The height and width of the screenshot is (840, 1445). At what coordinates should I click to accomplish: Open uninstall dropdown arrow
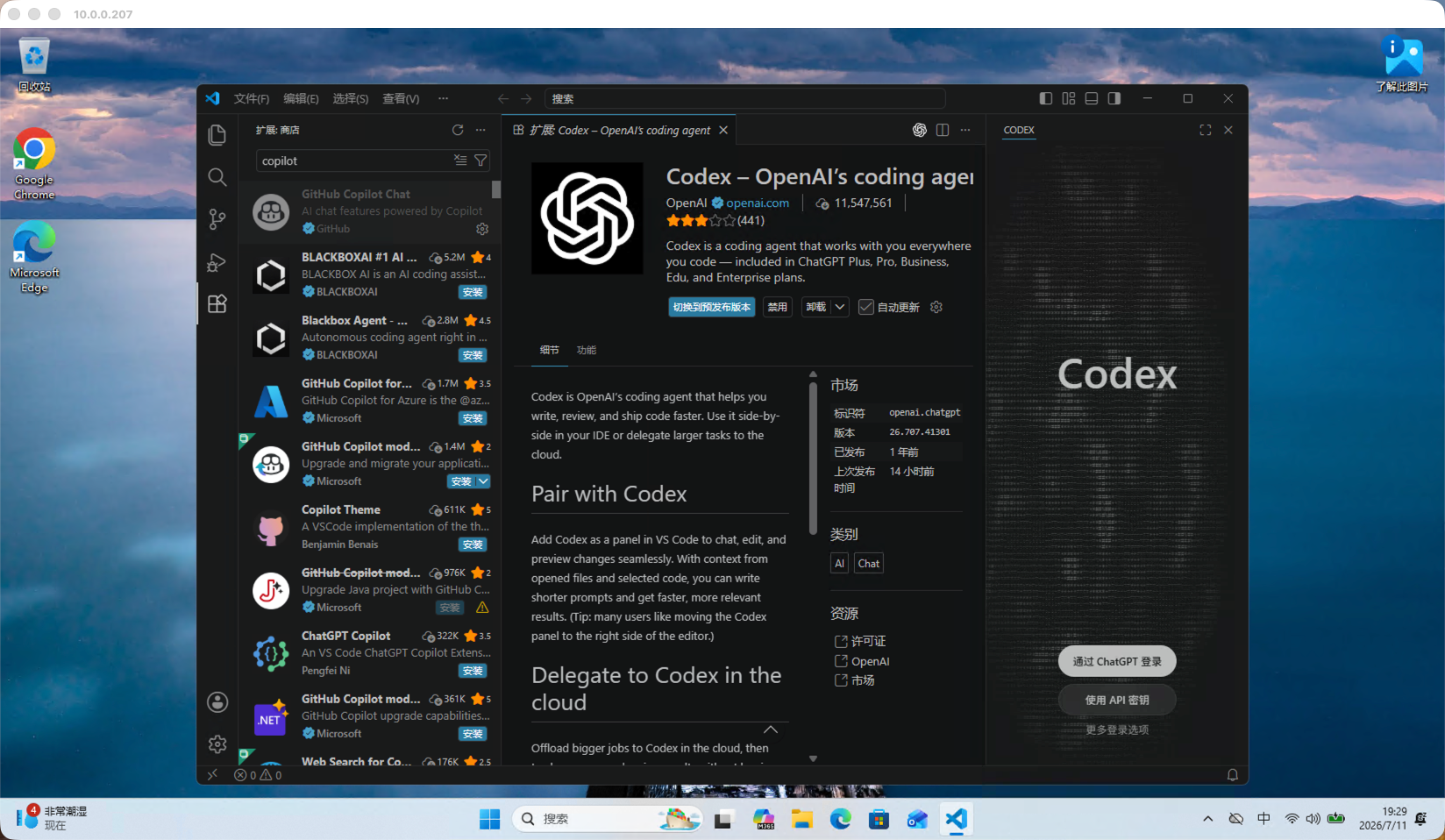(x=840, y=307)
